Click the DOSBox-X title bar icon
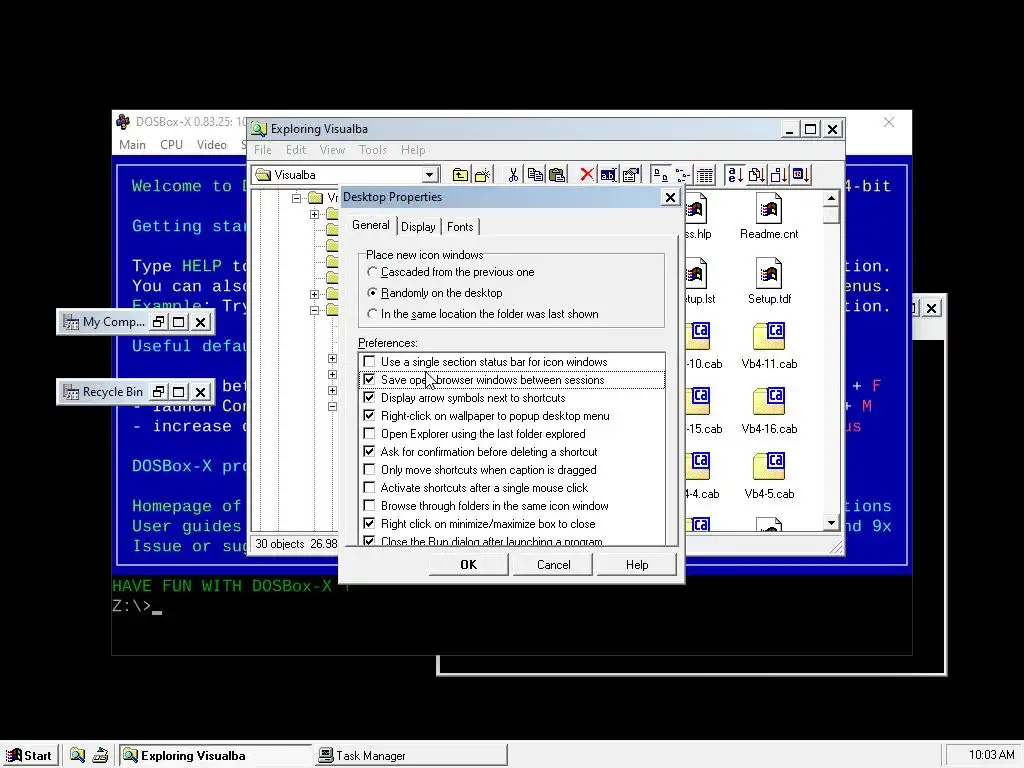Viewport: 1024px width, 768px height. pyautogui.click(x=123, y=122)
